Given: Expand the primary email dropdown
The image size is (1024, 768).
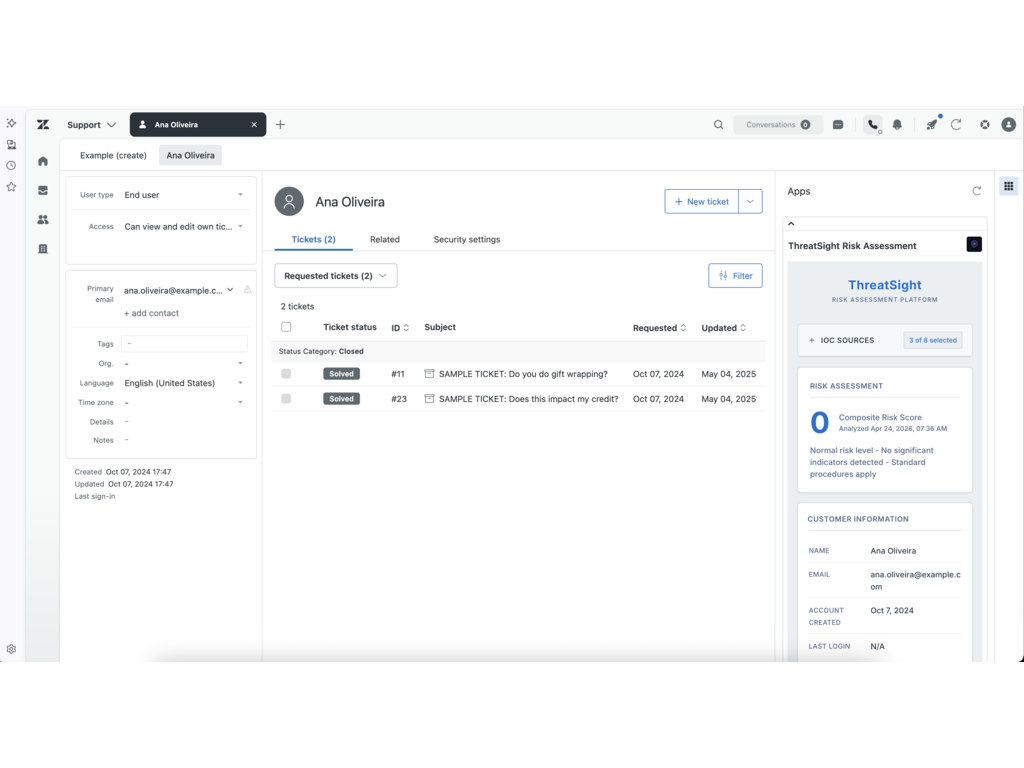Looking at the screenshot, I should tap(231, 290).
